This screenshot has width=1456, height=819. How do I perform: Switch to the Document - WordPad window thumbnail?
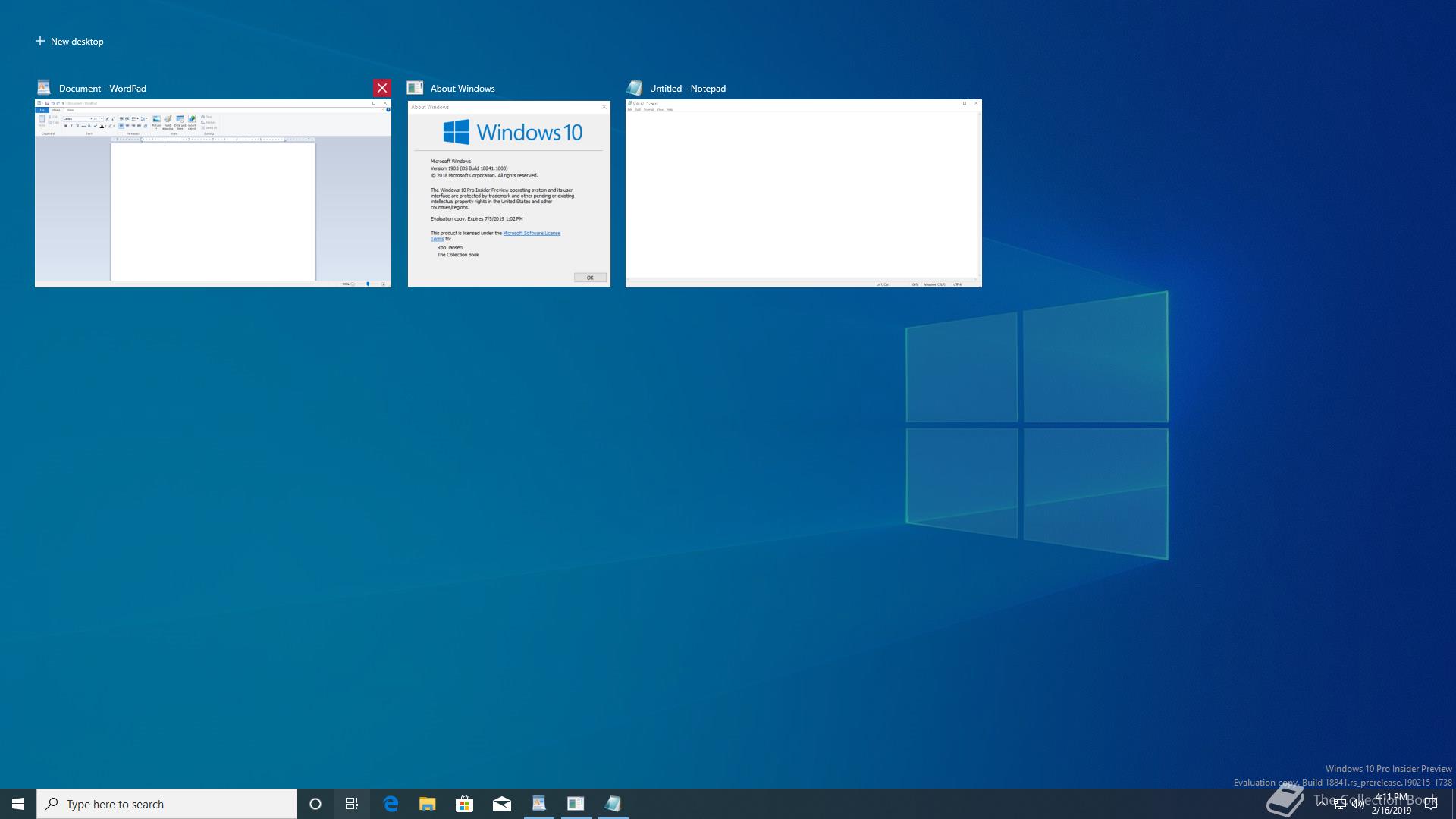click(213, 193)
